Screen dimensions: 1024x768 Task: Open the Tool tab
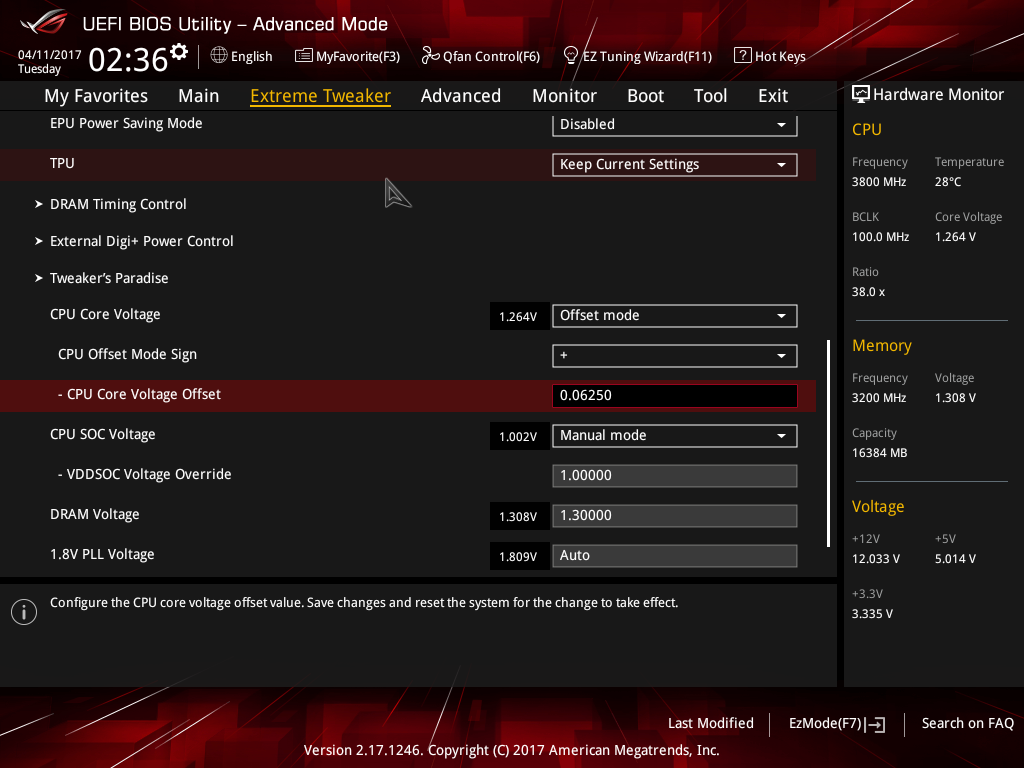click(710, 96)
